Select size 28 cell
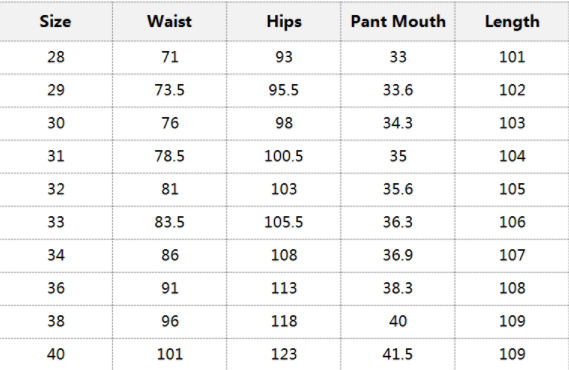Image resolution: width=569 pixels, height=370 pixels. point(56,57)
